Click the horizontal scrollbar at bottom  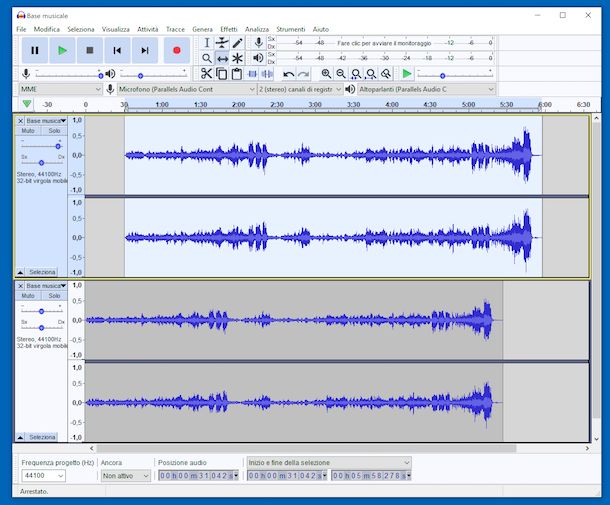(x=305, y=449)
